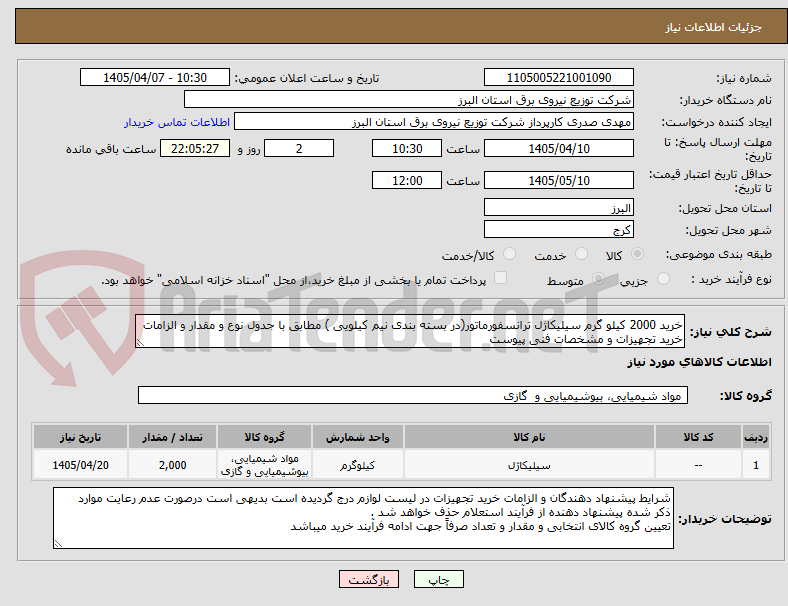The image size is (788, 606).
Task: Click the تعداد / مقدار column header
Action: [172, 437]
